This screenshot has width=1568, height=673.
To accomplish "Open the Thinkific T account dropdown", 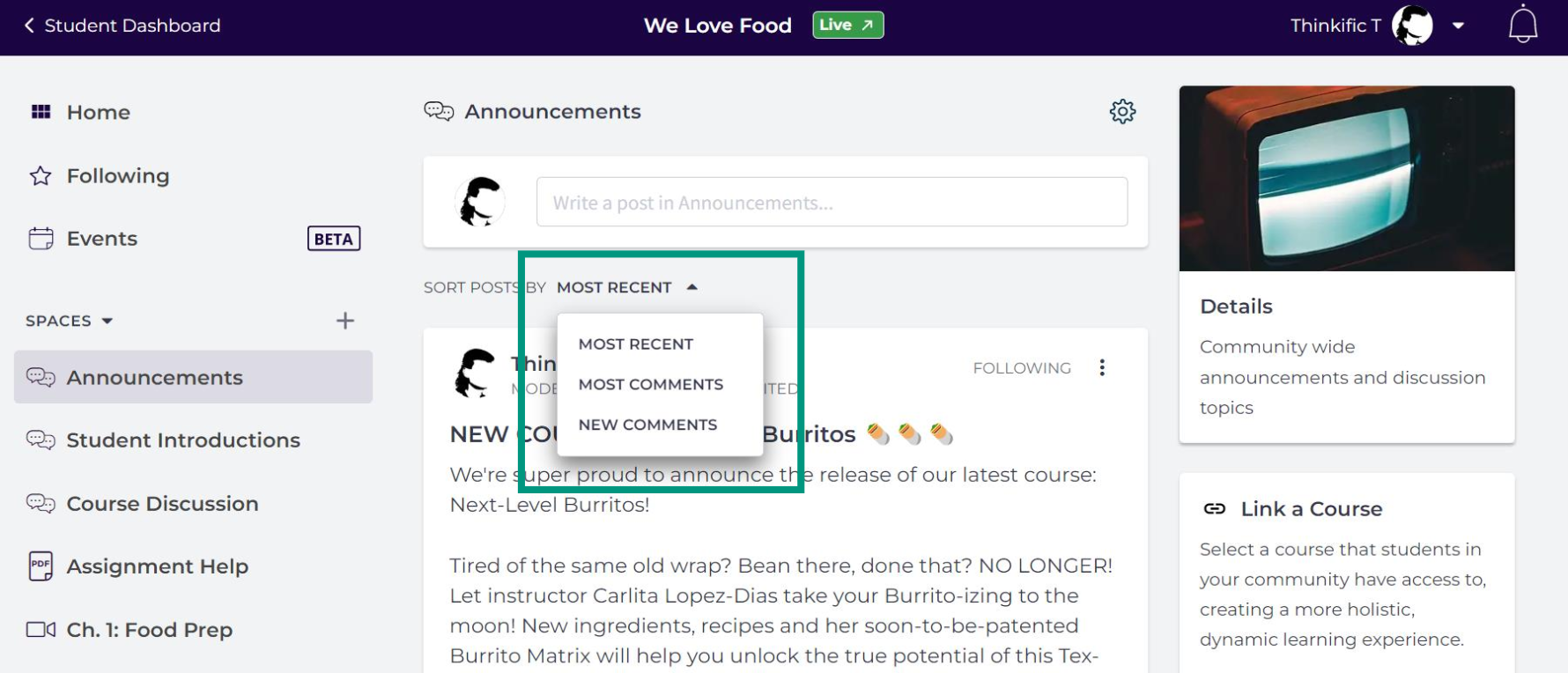I will tap(1459, 26).
